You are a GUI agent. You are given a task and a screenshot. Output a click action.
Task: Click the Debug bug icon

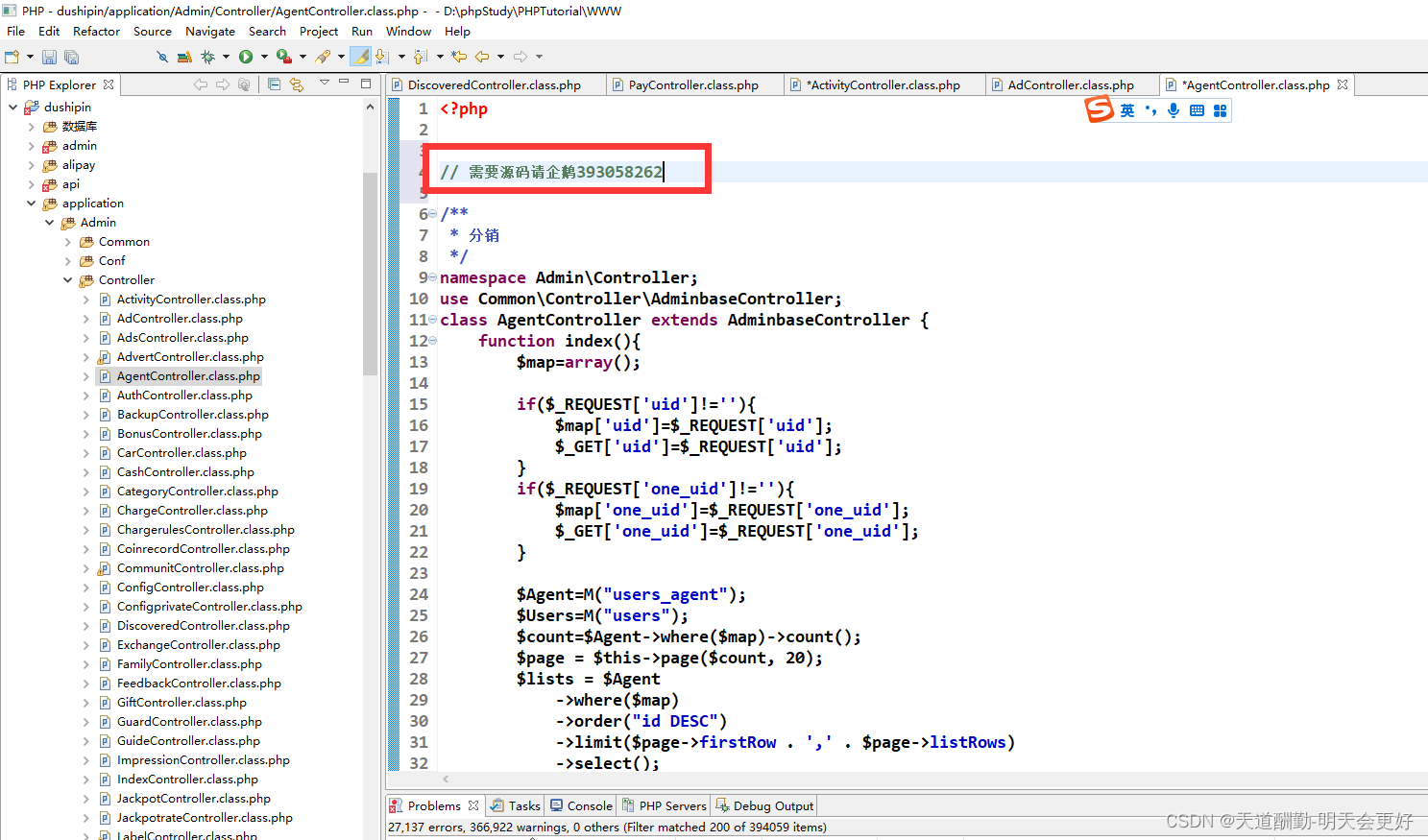207,57
